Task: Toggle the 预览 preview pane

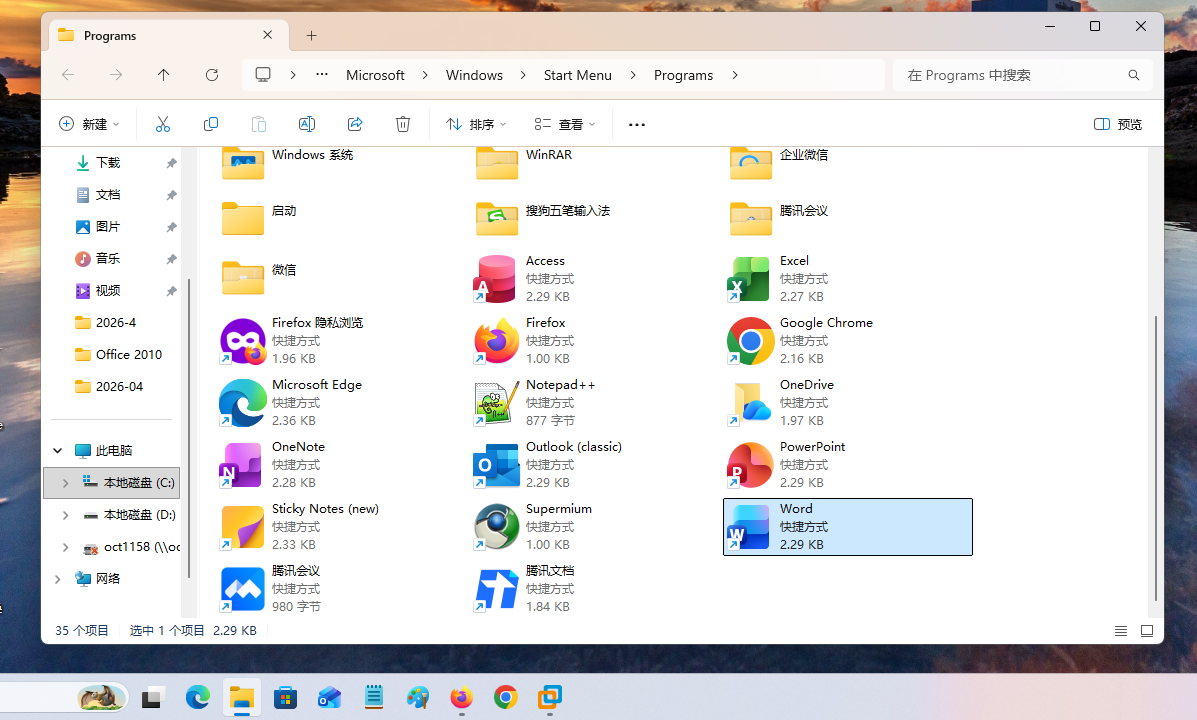Action: tap(1118, 124)
